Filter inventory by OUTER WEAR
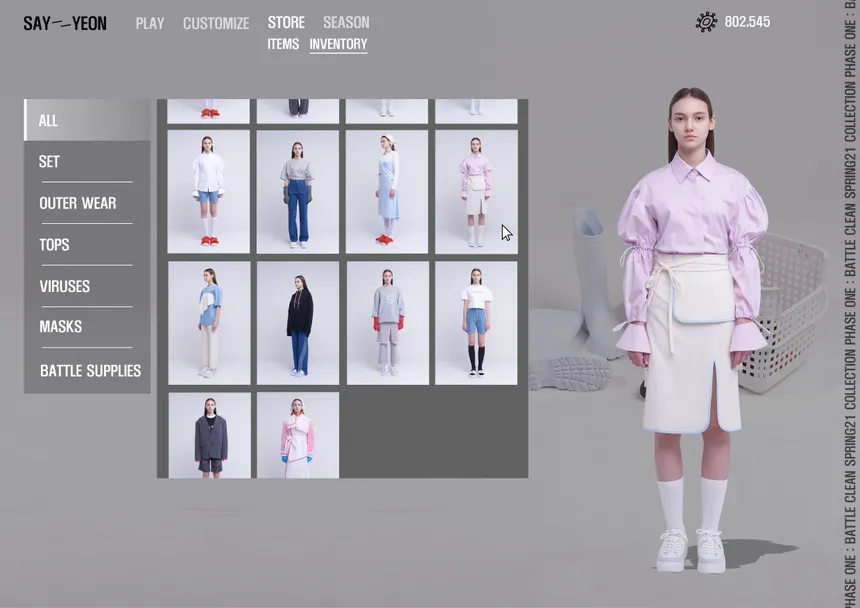 point(87,203)
